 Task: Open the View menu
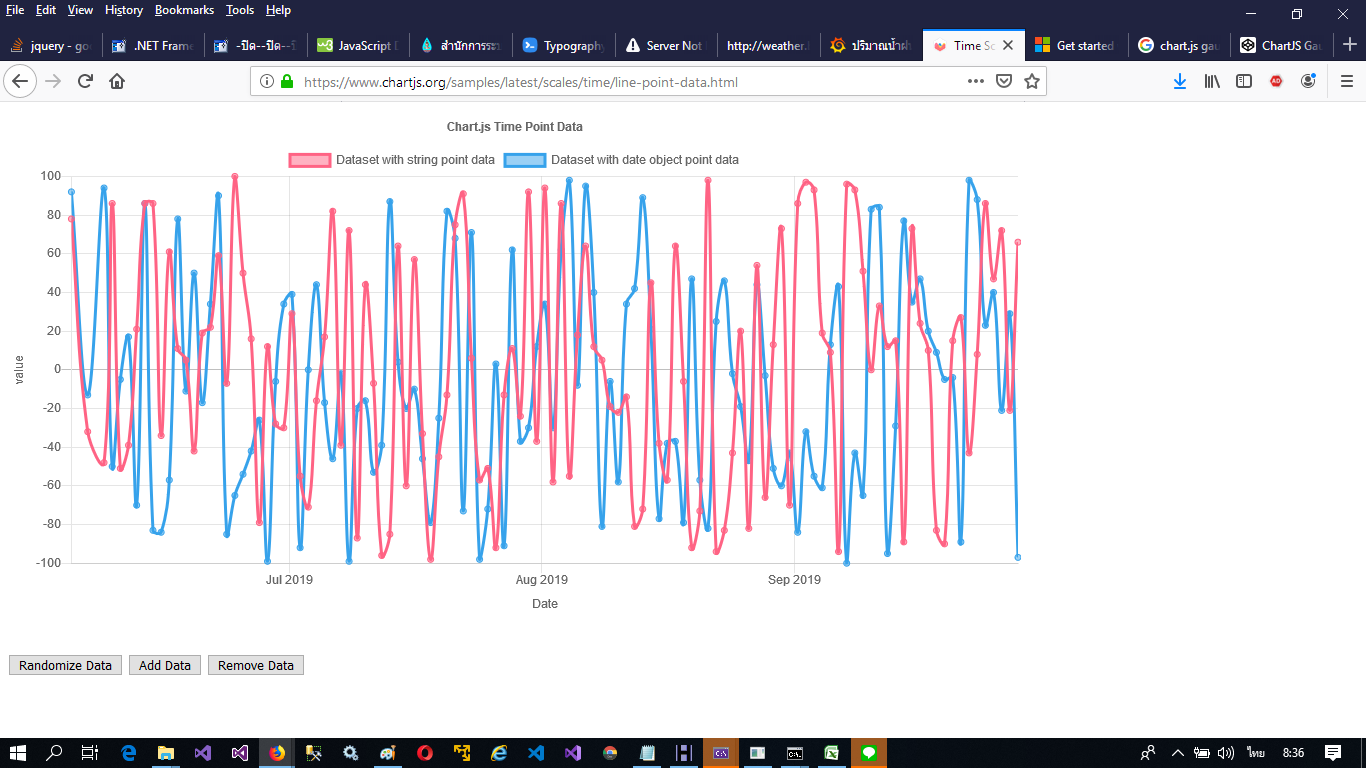coord(81,10)
